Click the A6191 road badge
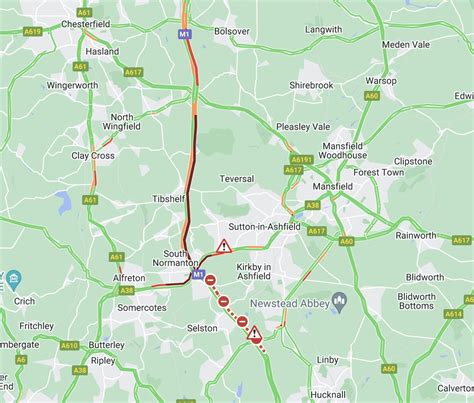 click(302, 159)
